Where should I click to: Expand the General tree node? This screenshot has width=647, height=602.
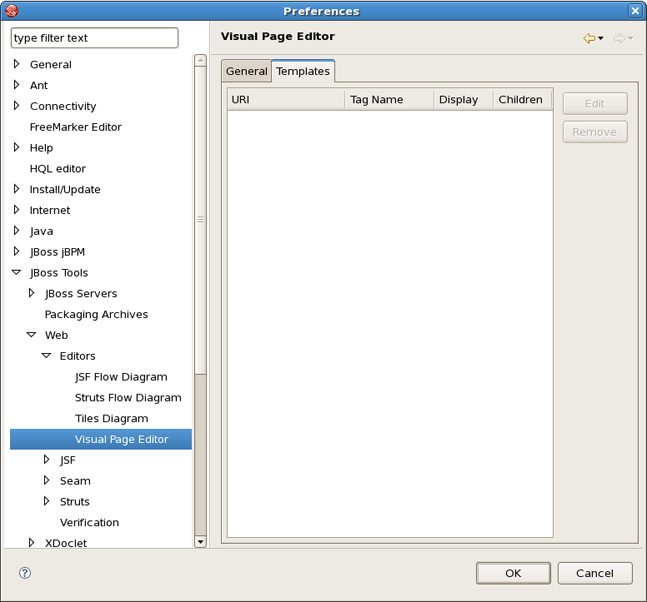(x=17, y=64)
